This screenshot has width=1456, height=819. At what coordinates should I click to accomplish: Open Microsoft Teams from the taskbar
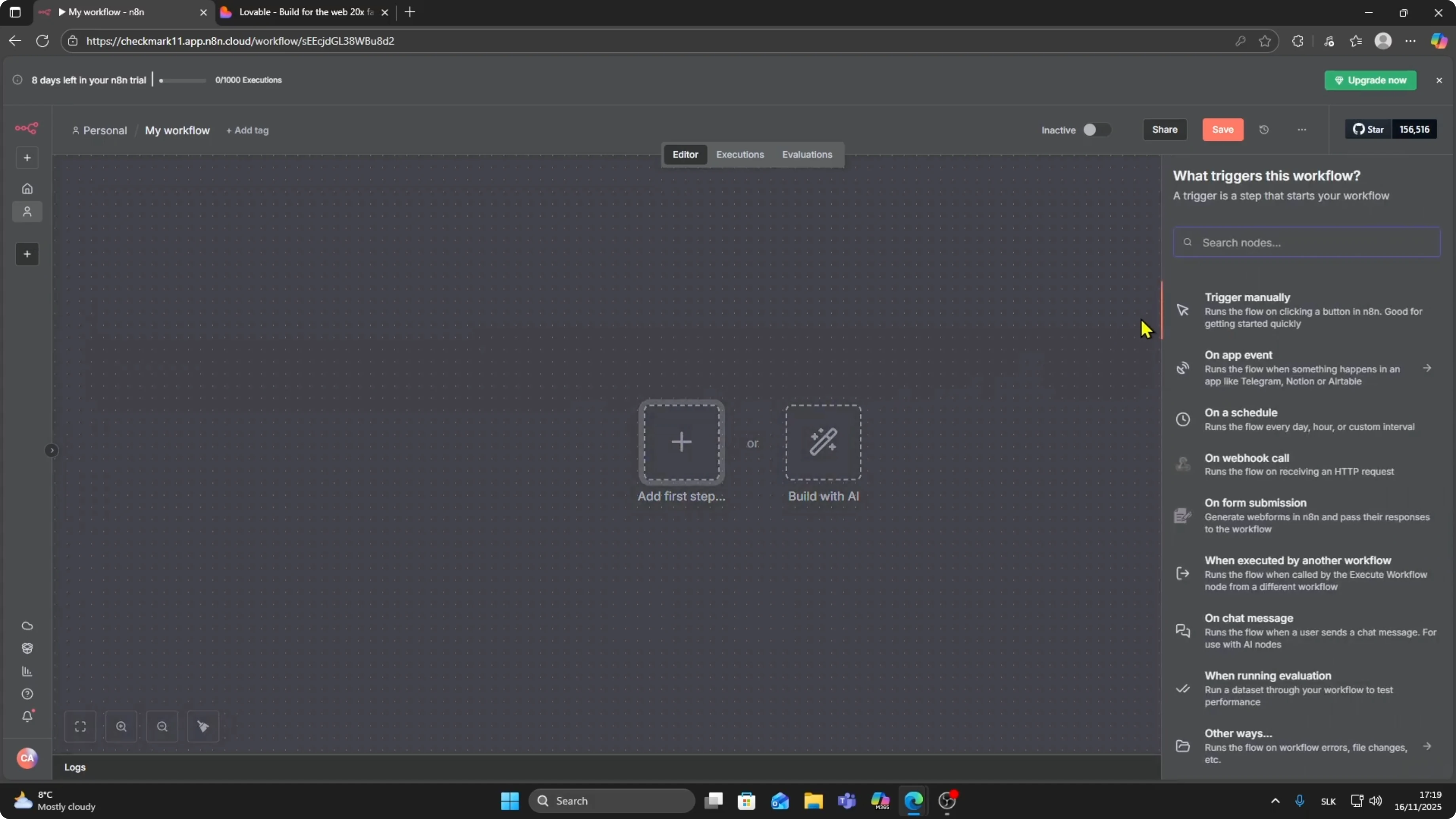coord(847,801)
